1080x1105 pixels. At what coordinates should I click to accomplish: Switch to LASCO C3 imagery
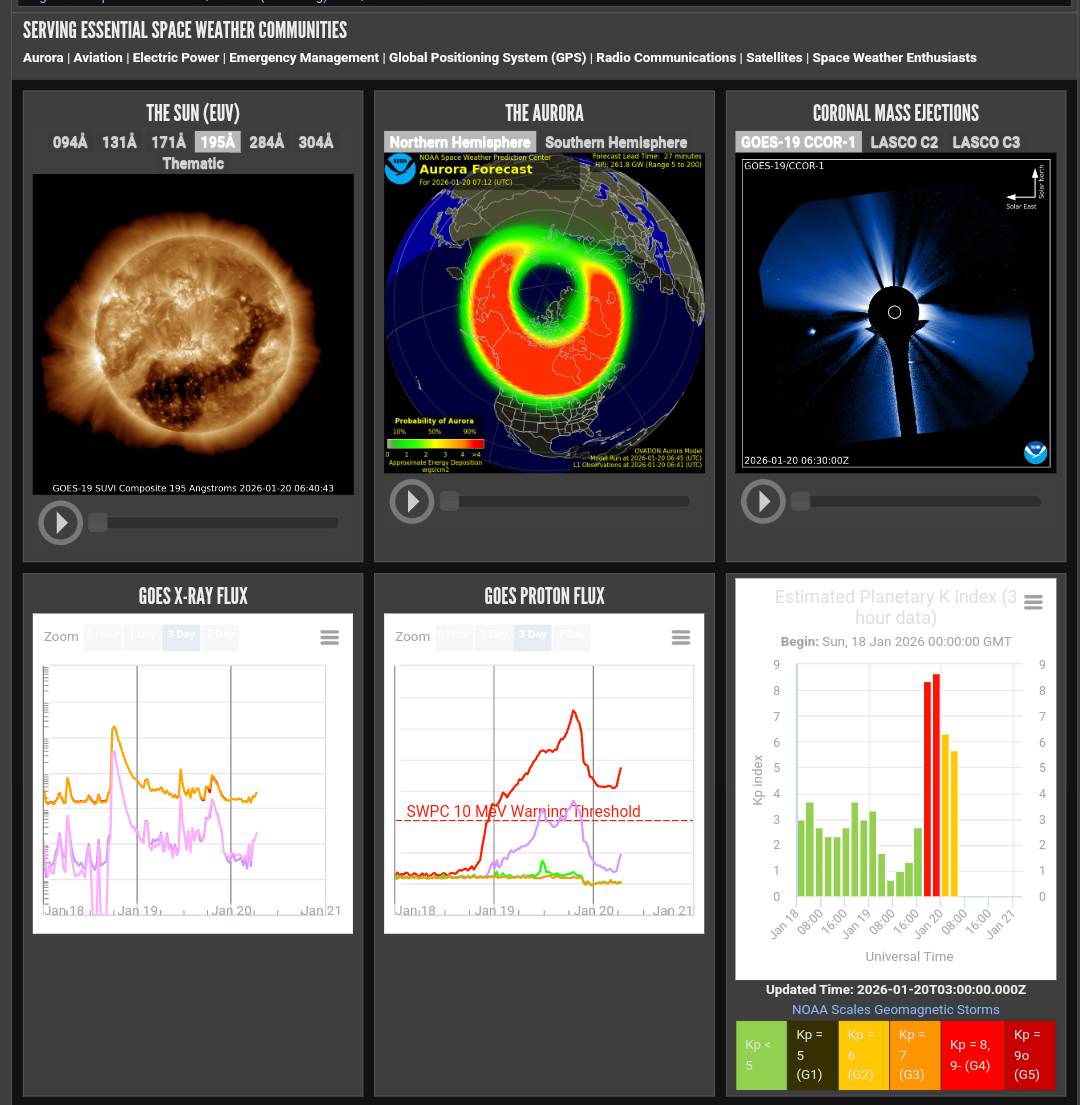(x=986, y=142)
